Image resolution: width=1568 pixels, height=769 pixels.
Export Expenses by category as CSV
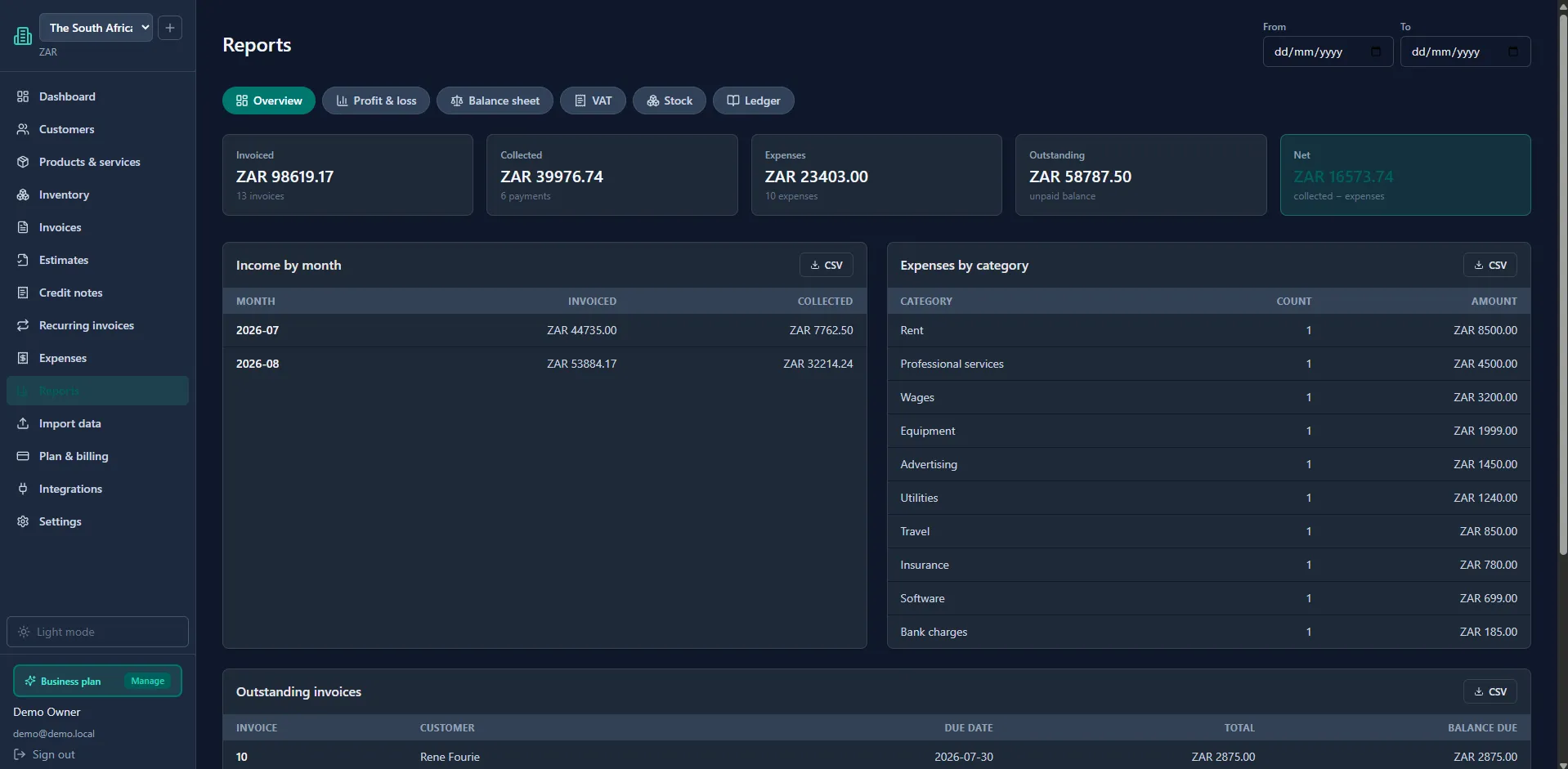tap(1490, 265)
